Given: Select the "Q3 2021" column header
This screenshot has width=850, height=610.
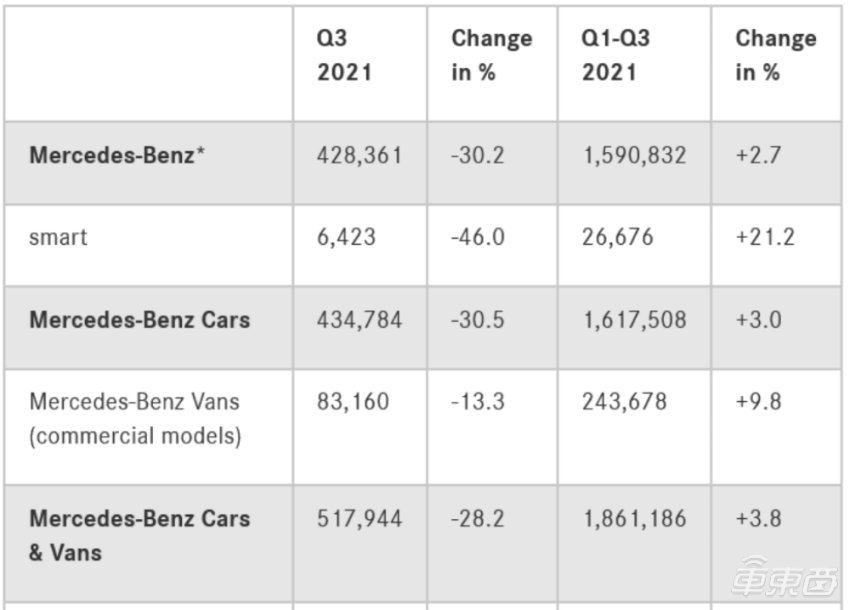Looking at the screenshot, I should [x=345, y=55].
